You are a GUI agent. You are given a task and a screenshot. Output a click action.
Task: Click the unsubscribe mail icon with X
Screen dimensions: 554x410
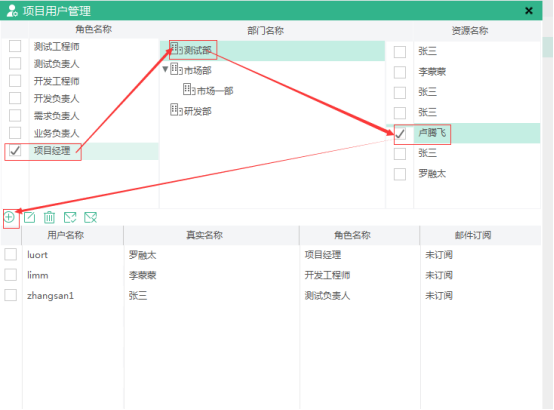point(90,217)
